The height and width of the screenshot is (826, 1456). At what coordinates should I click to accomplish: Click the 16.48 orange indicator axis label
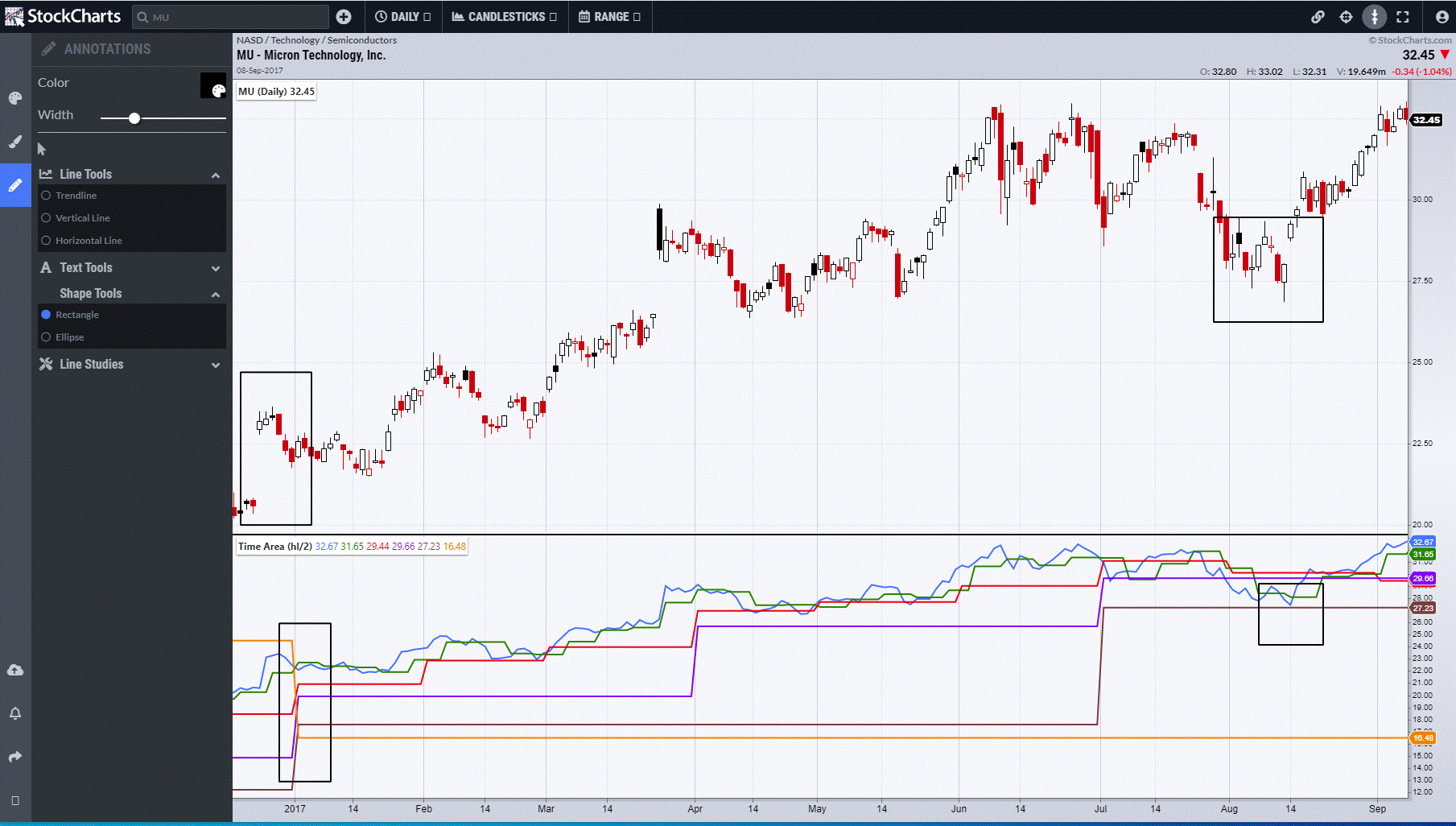point(1422,738)
